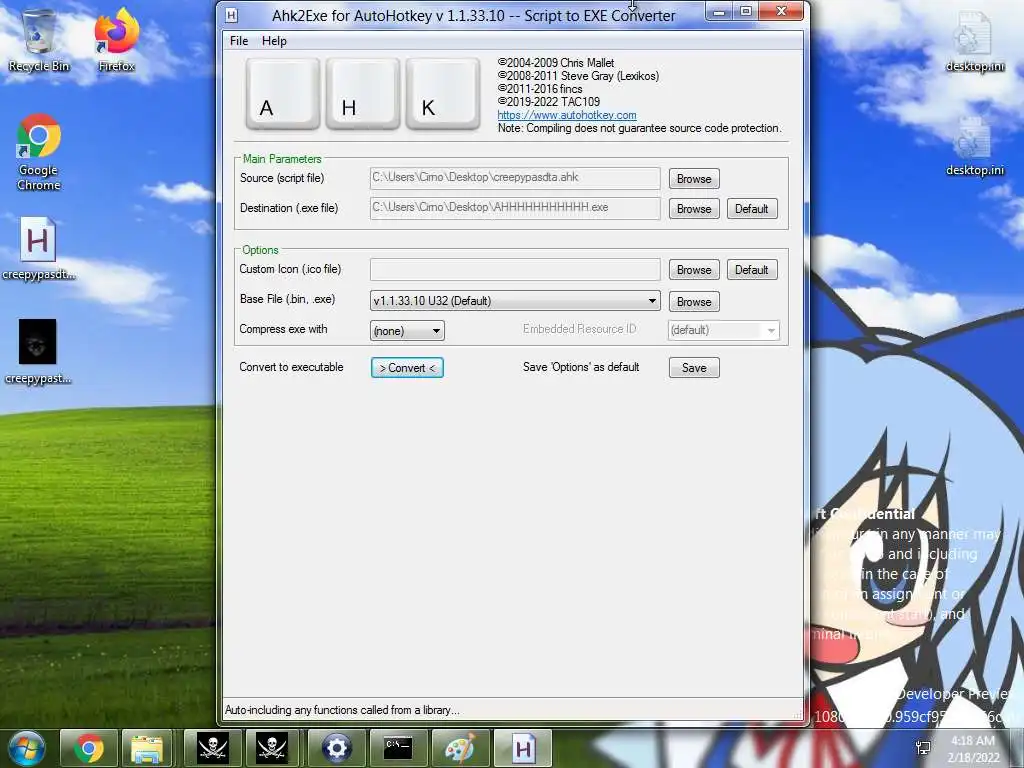Click the second pirate skull taskbar icon

[x=272, y=748]
